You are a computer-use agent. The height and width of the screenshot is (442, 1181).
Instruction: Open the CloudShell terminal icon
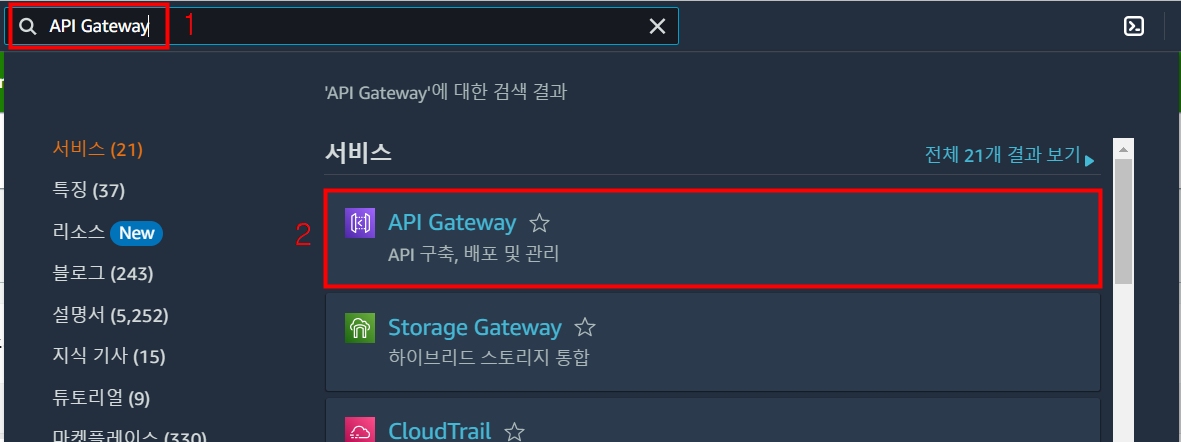pyautogui.click(x=1134, y=26)
